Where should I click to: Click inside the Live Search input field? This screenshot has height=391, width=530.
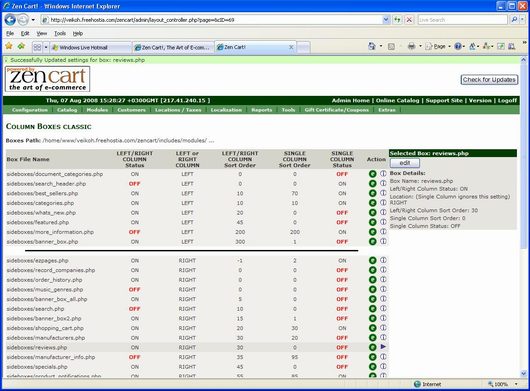click(x=462, y=20)
